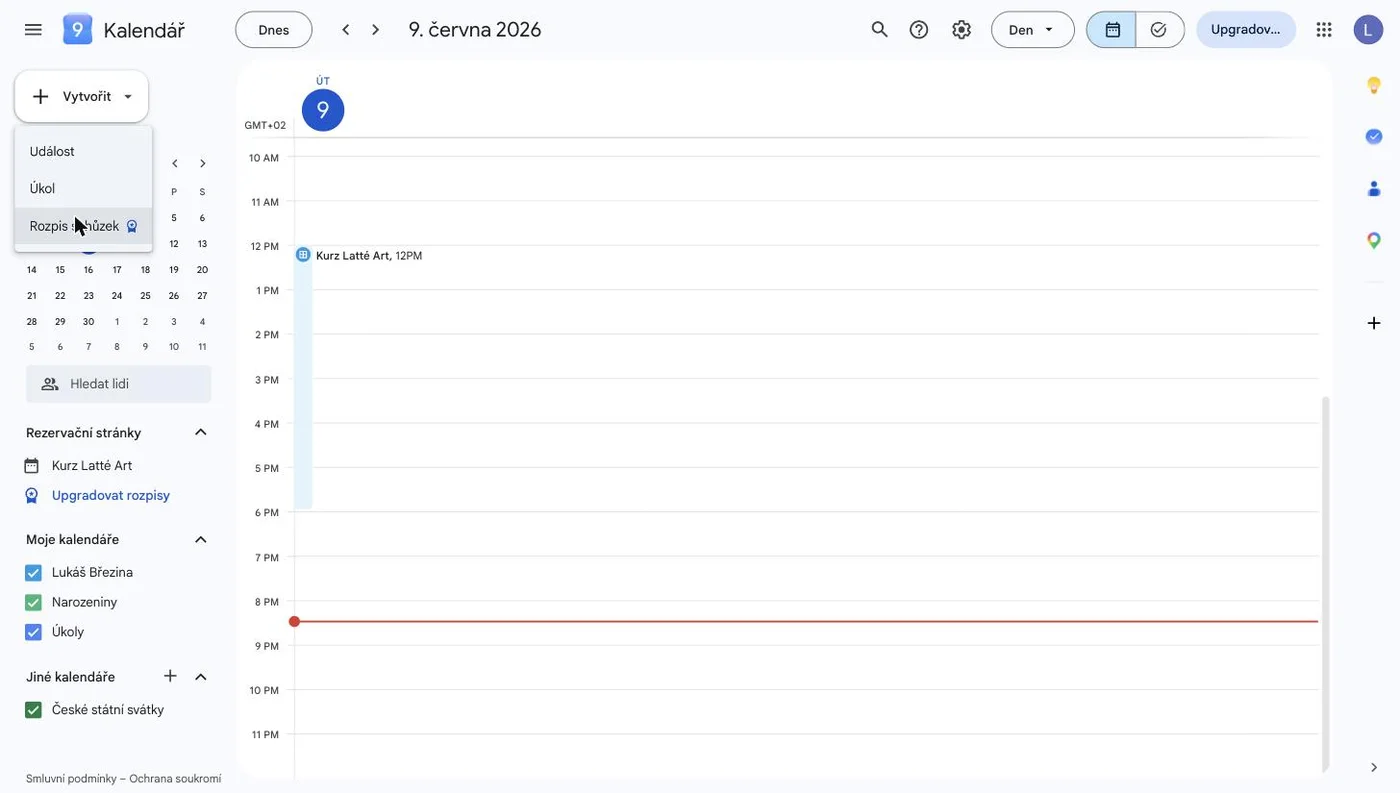Viewport: 1400px width, 793px height.
Task: Click the day number 9 header circle
Action: 323,110
